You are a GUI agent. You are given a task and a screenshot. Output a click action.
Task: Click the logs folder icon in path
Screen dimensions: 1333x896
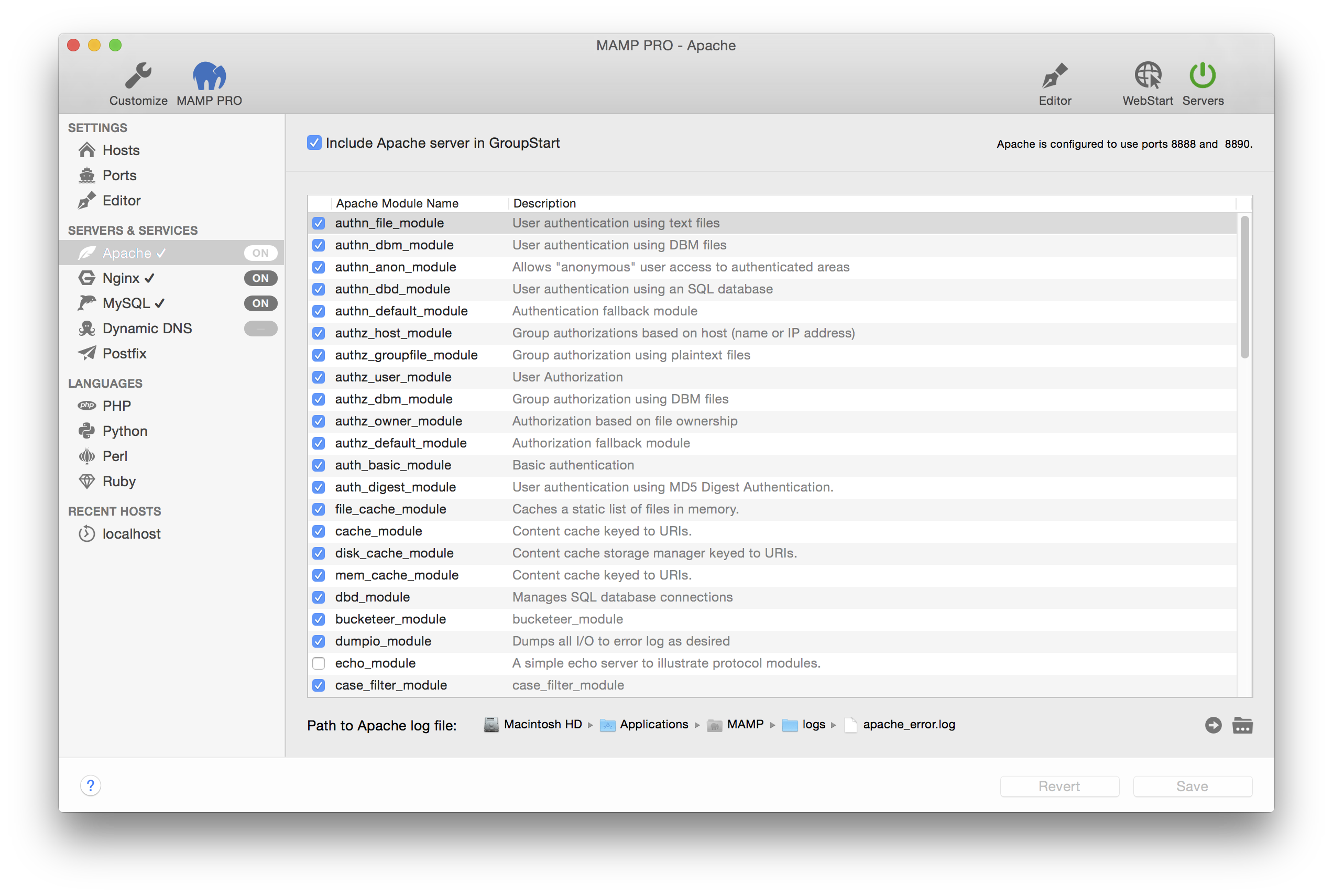click(790, 725)
